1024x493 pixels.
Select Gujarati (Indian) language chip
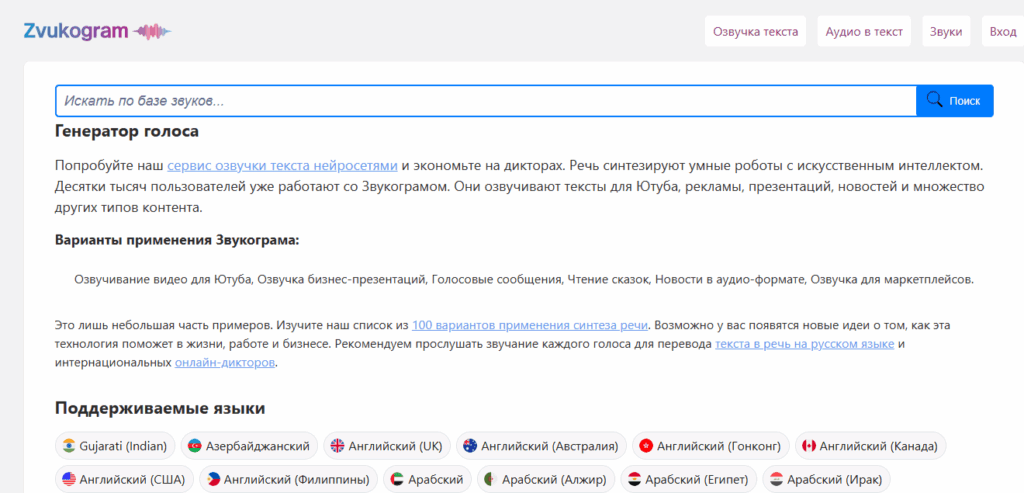[115, 446]
